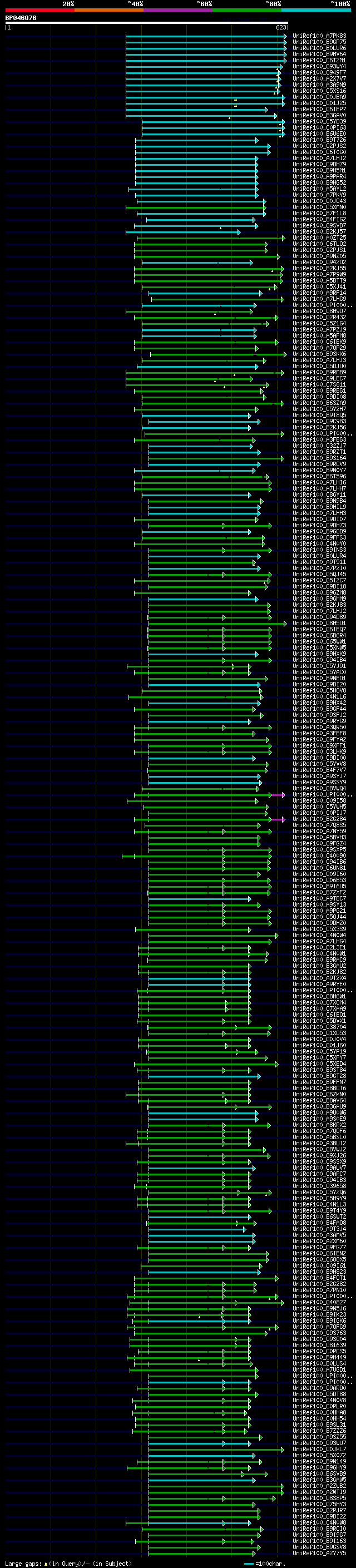This screenshot has width=356, height=1568.
Task: Select the UniRef100_A0ZT25 label
Action: [319, 238]
